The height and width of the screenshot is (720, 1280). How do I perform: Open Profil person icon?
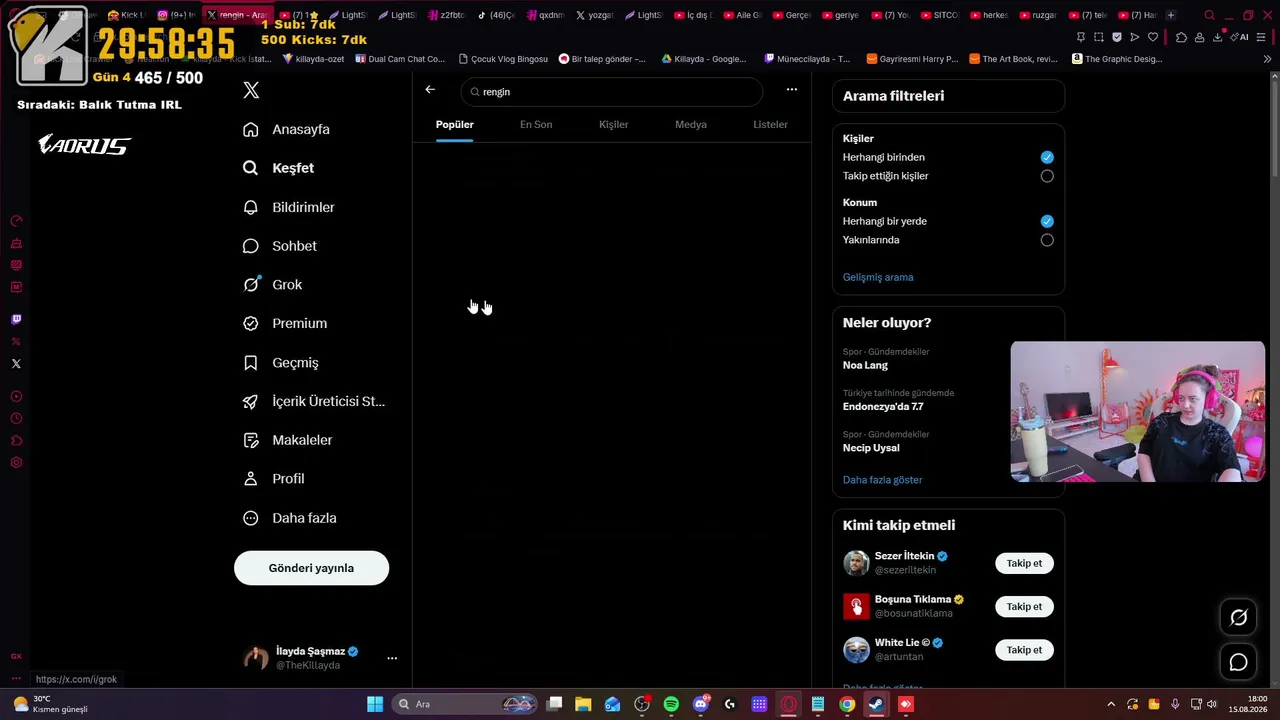251,479
